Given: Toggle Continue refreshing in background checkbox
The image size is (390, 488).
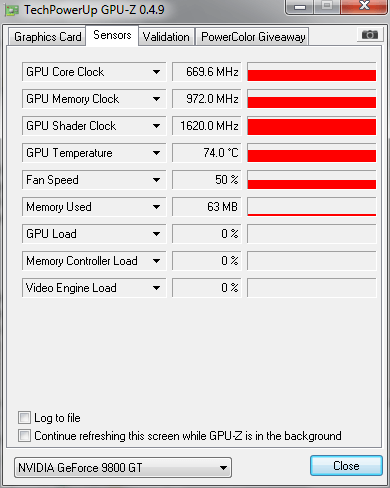Looking at the screenshot, I should (x=24, y=436).
